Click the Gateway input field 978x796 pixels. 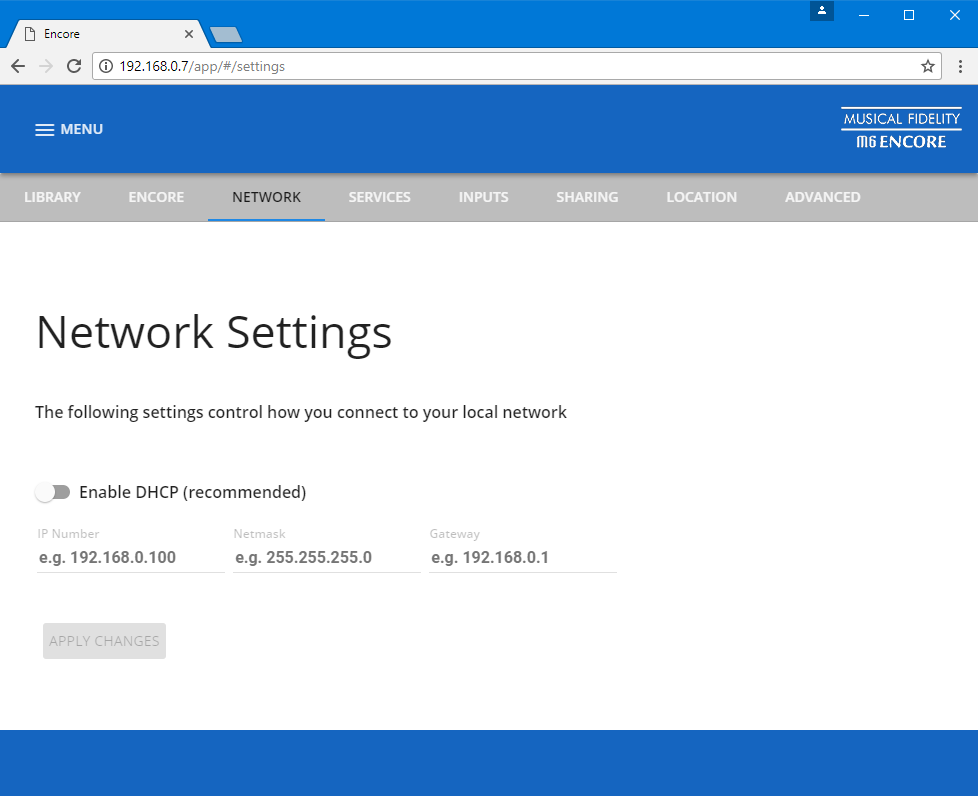point(522,558)
